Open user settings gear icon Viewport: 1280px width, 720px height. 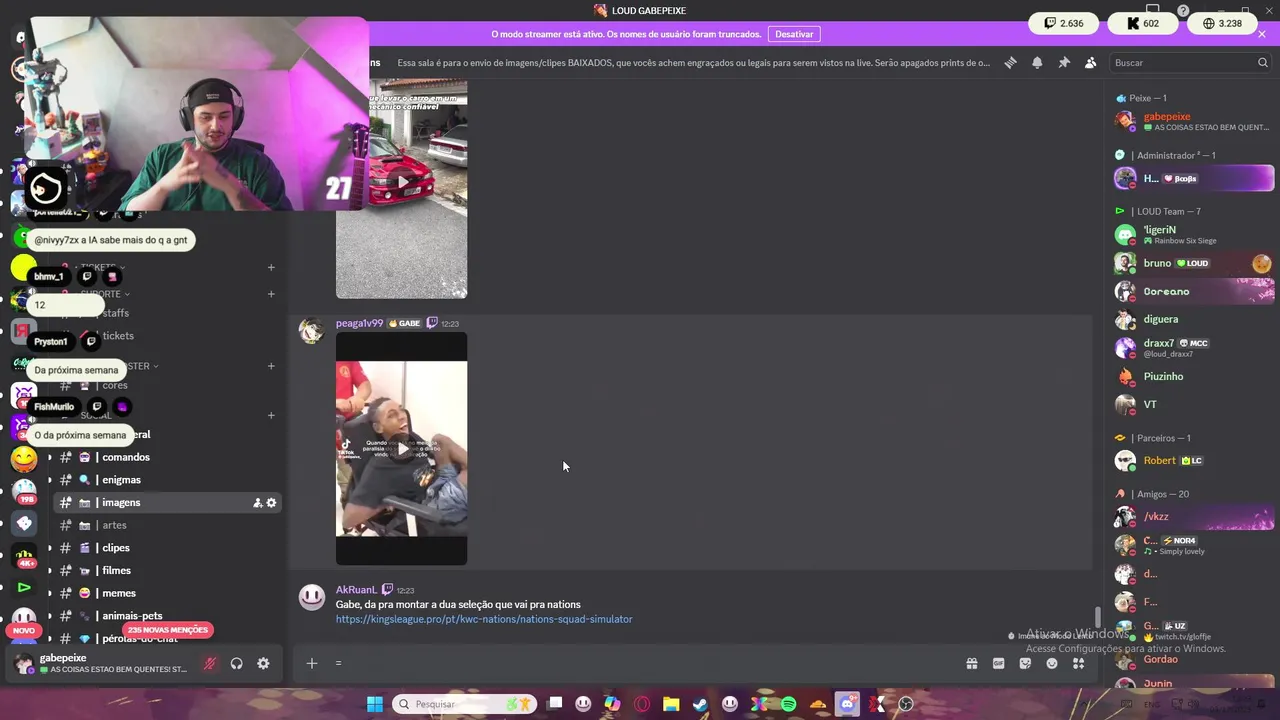[263, 663]
